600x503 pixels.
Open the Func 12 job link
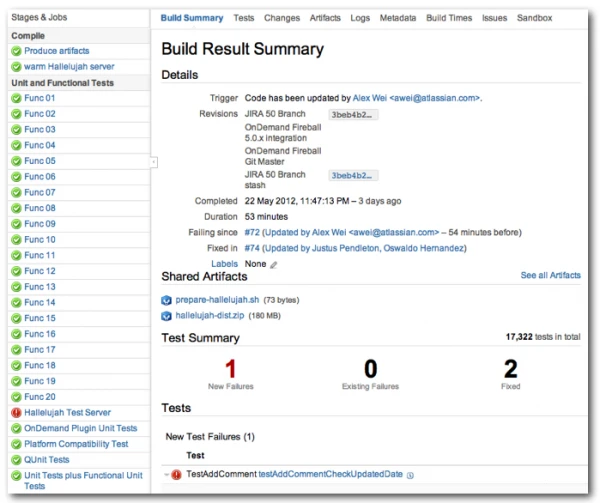point(40,271)
